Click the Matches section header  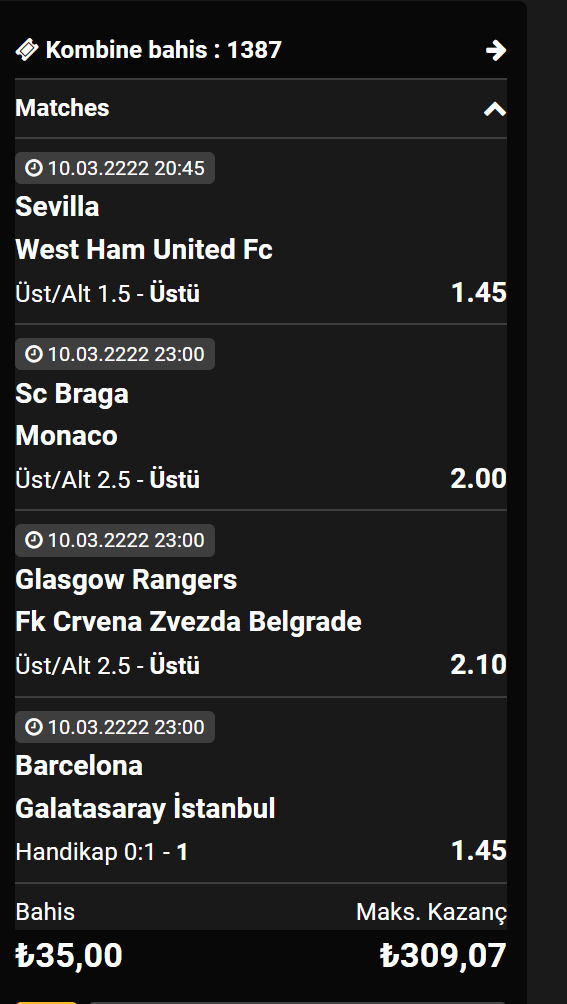260,108
